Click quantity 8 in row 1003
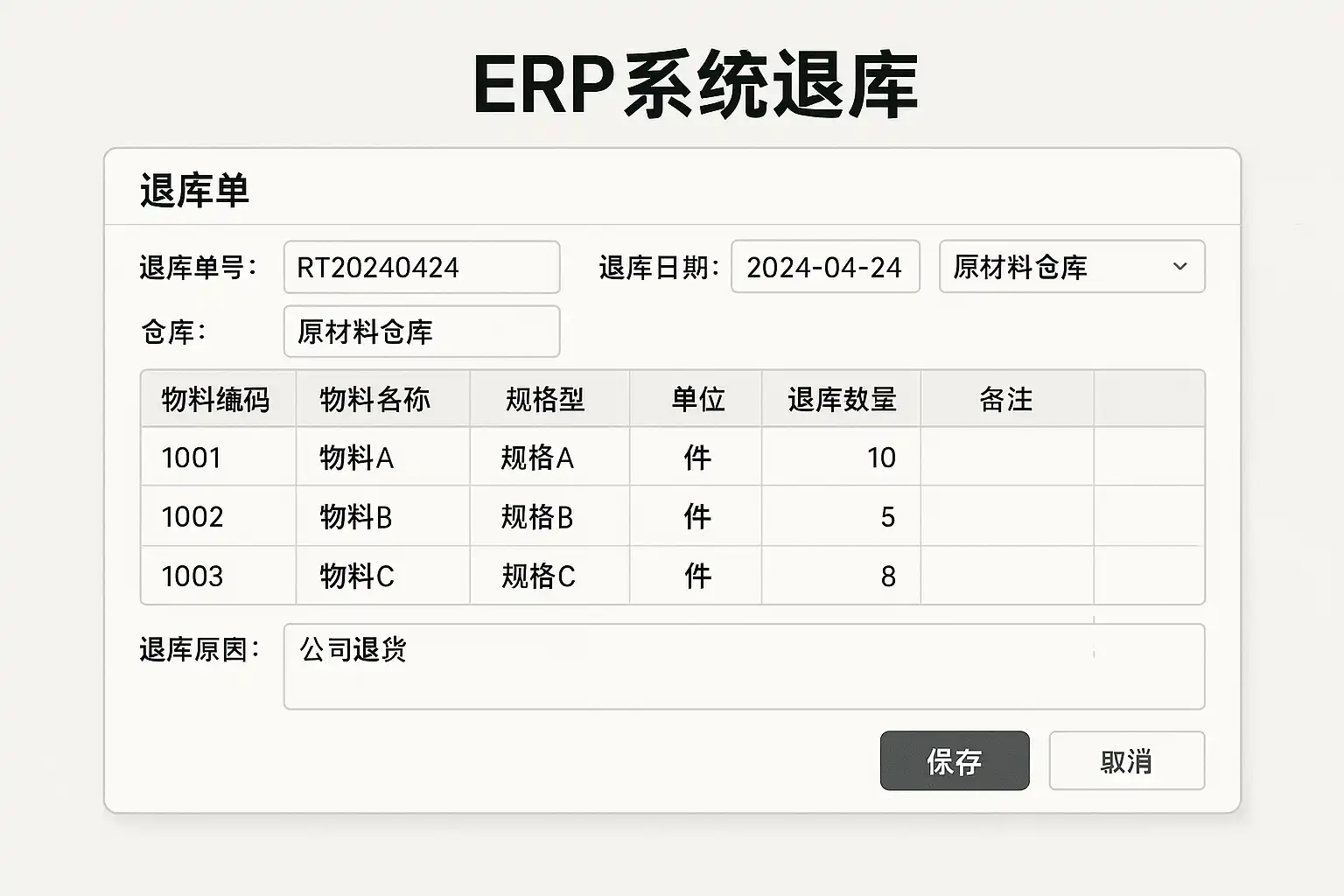 (841, 576)
